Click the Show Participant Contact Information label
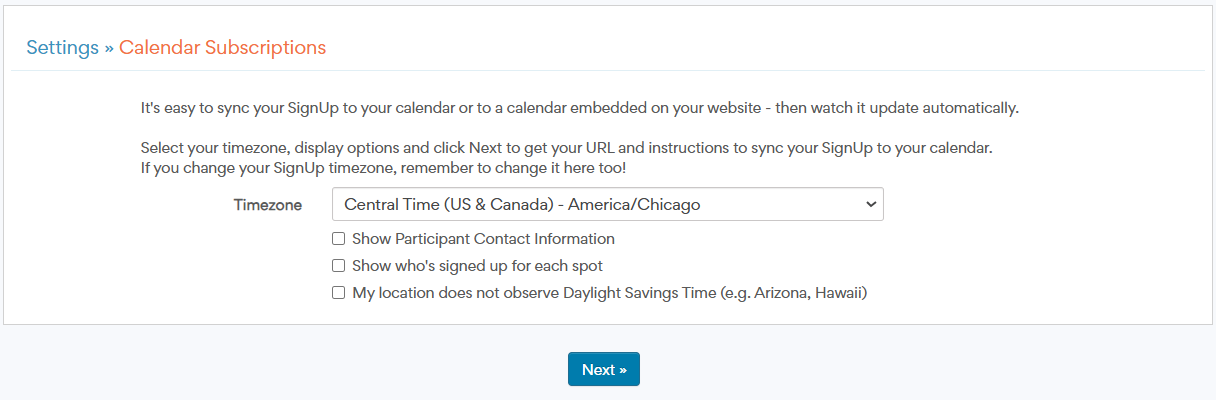The width and height of the screenshot is (1216, 400). coord(483,239)
